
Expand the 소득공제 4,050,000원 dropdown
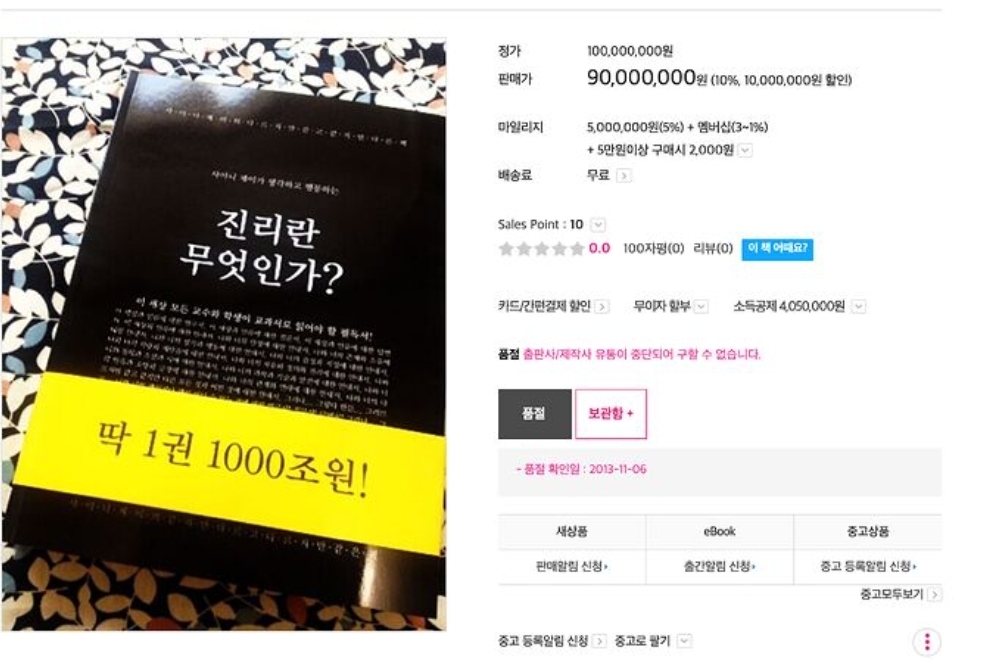click(858, 307)
